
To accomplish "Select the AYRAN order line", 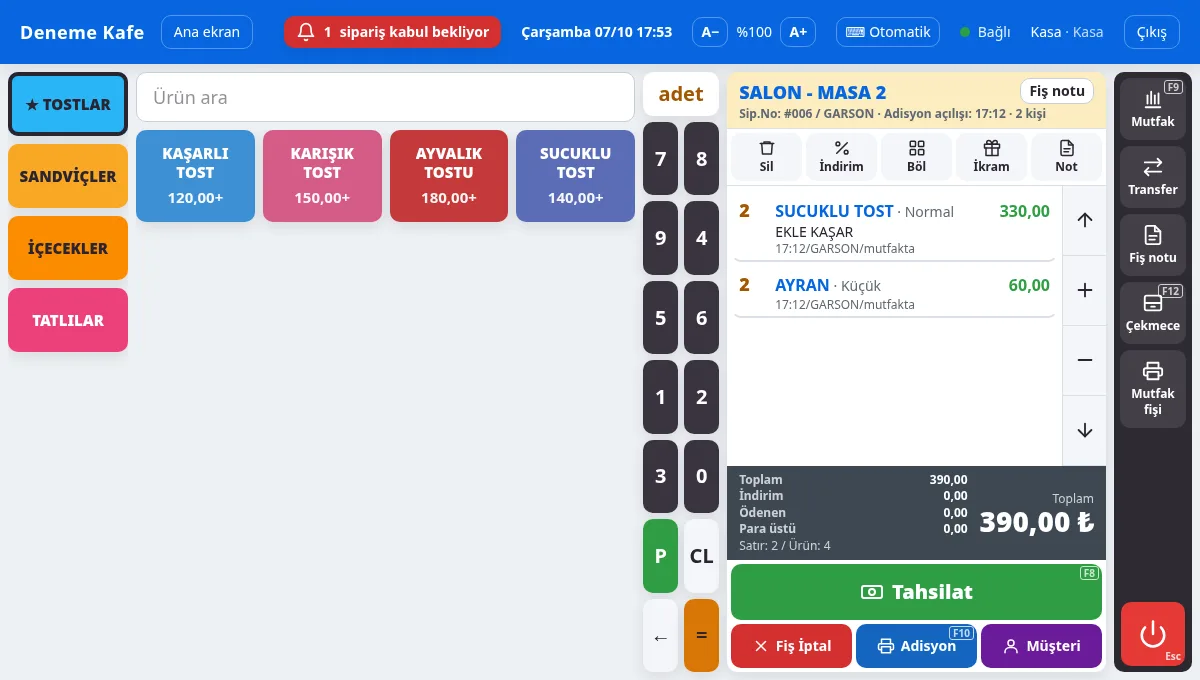I will (x=894, y=293).
